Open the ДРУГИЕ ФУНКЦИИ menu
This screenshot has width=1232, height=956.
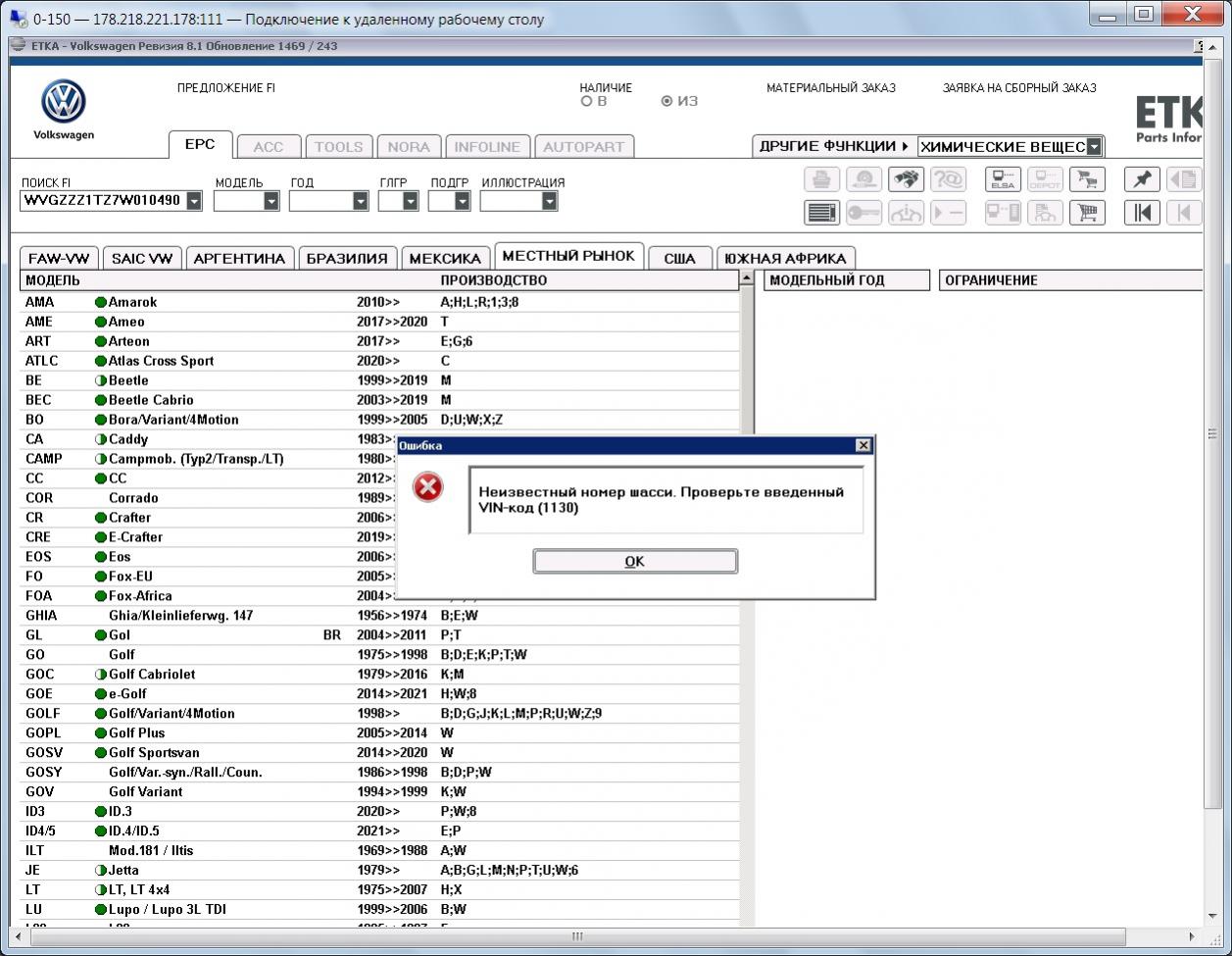click(x=834, y=146)
